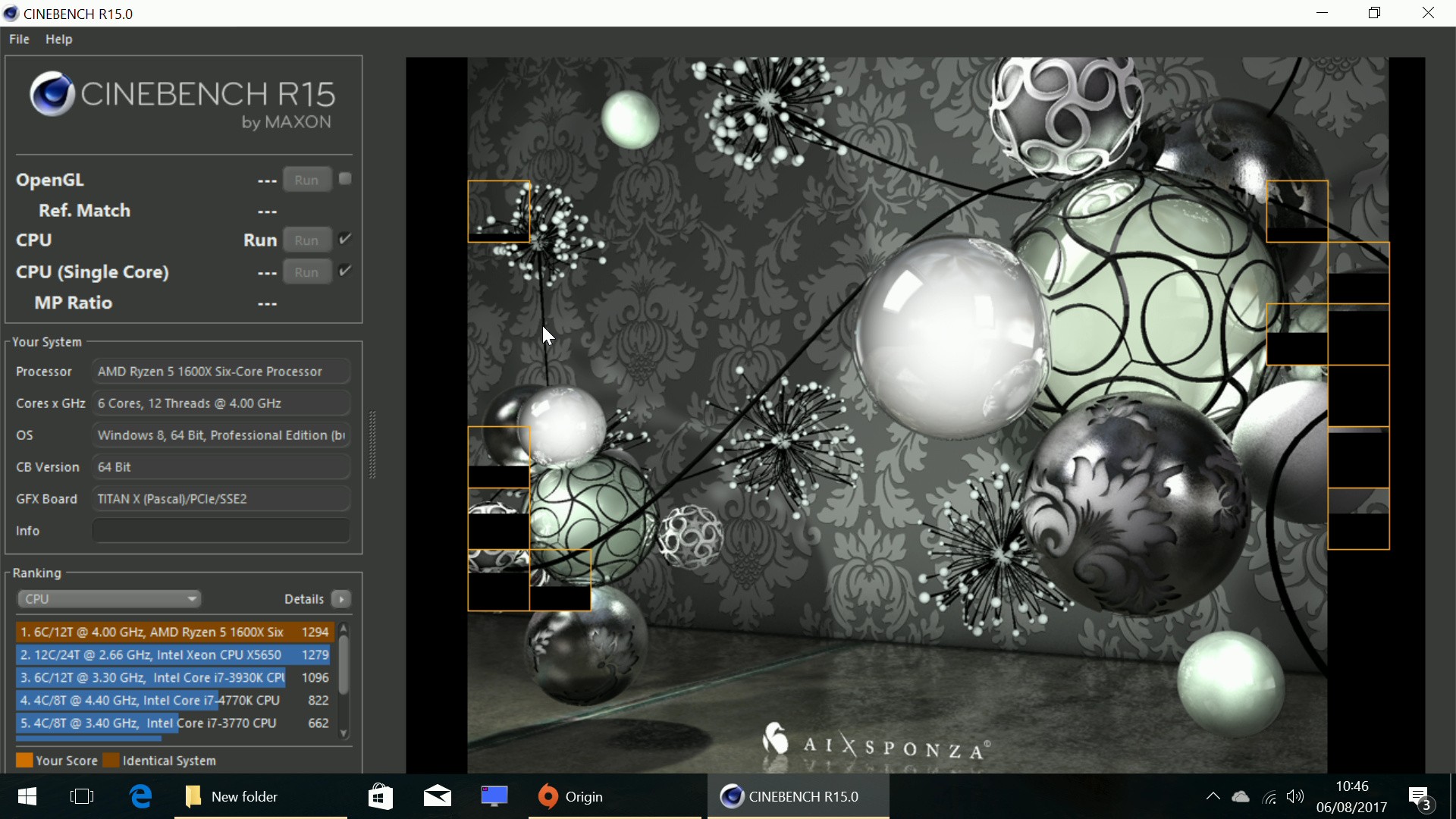Toggle the CPU (Single Core) checkbox
Viewport: 1456px width, 819px height.
coord(345,271)
